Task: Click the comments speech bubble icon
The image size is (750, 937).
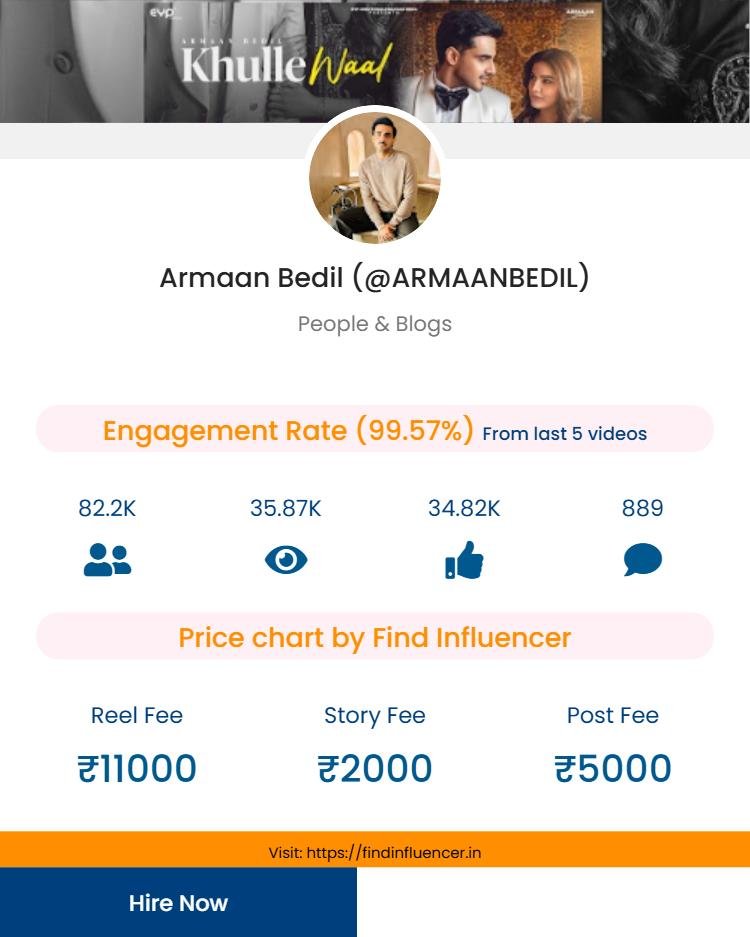Action: 642,560
